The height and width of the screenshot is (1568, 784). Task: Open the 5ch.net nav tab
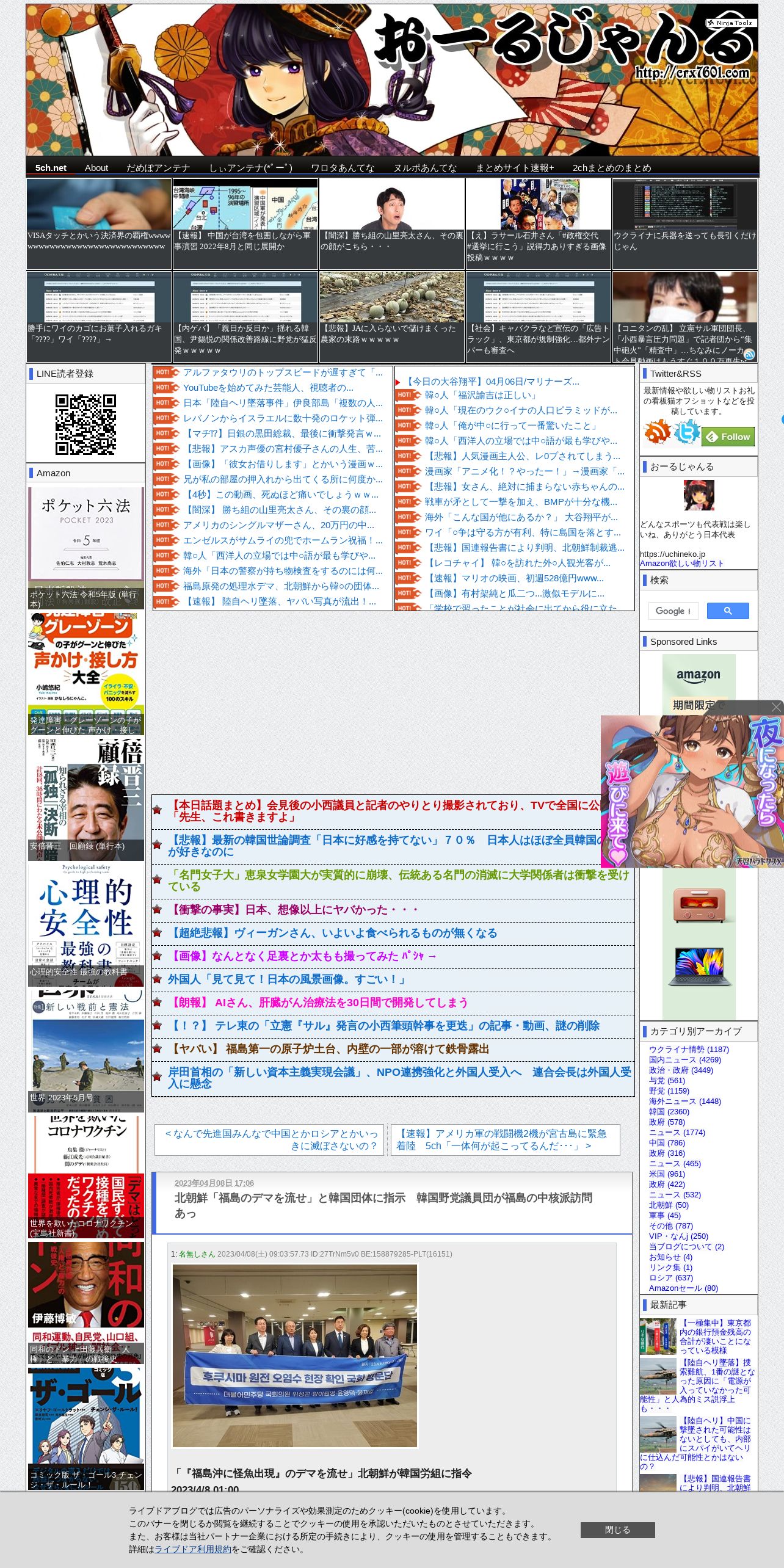coord(51,168)
